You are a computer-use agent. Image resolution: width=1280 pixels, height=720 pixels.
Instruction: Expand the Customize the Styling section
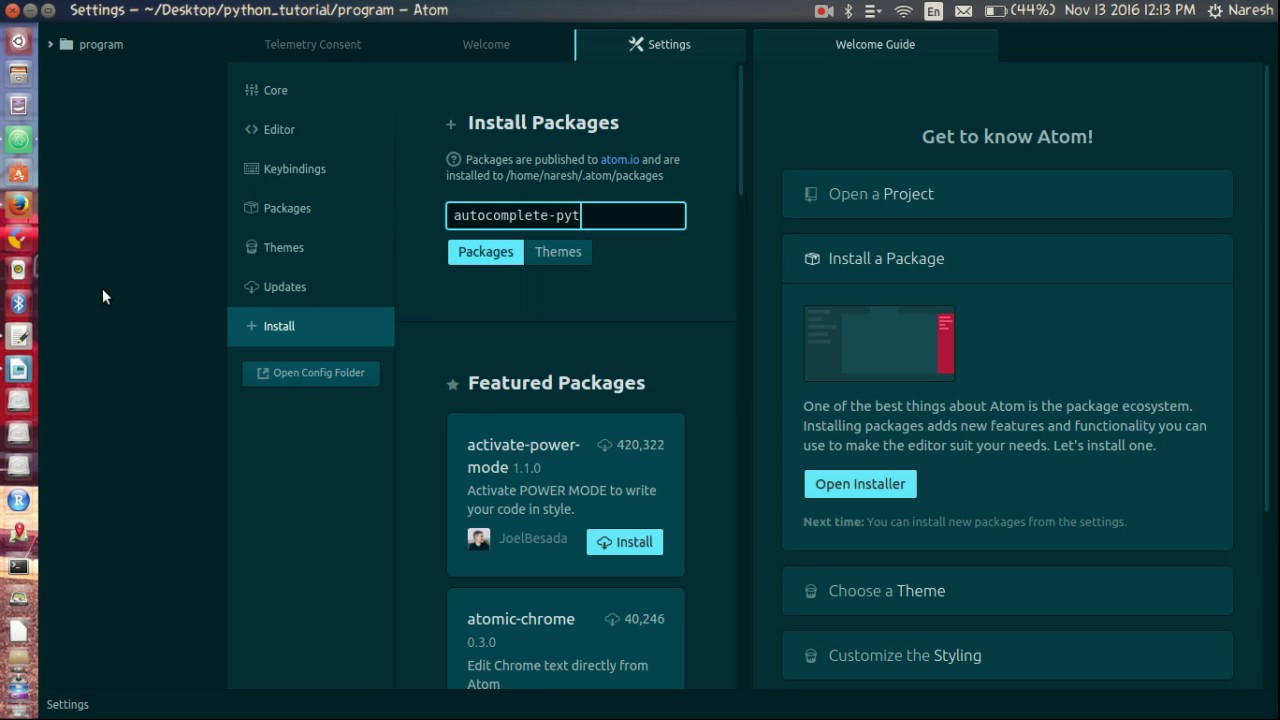coord(1007,655)
